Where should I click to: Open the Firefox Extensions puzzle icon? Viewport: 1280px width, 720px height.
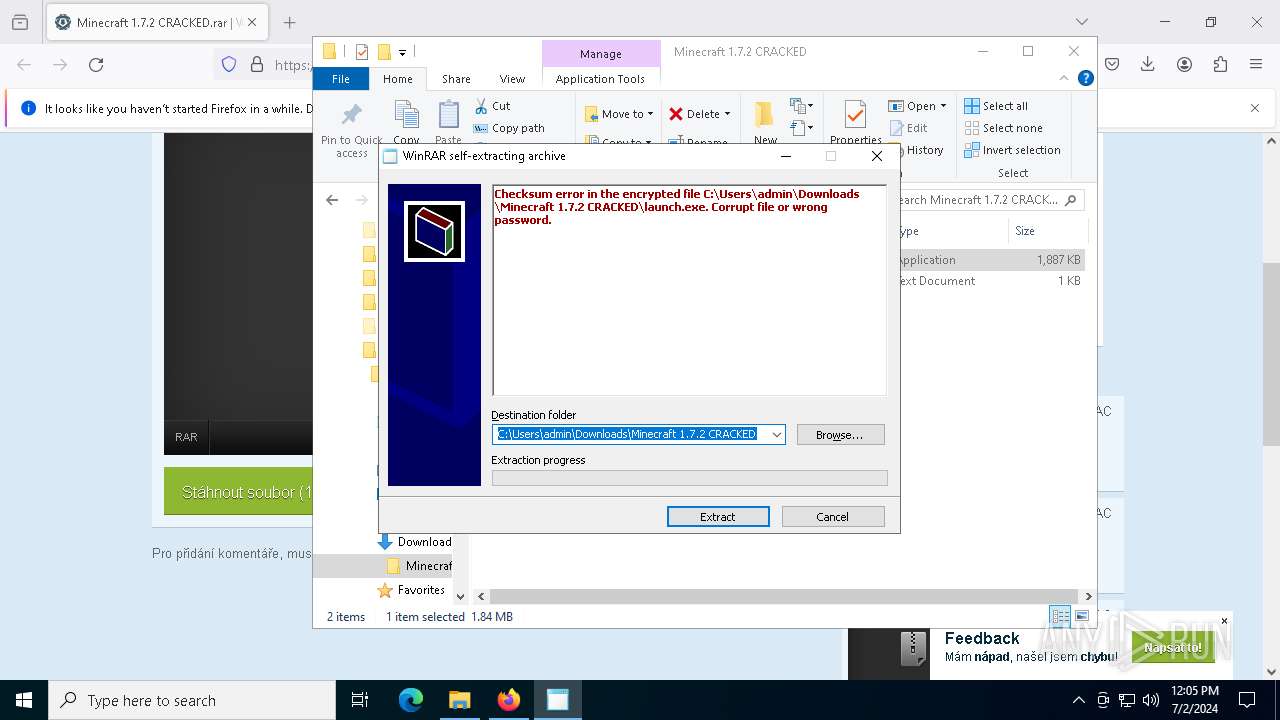[x=1220, y=64]
